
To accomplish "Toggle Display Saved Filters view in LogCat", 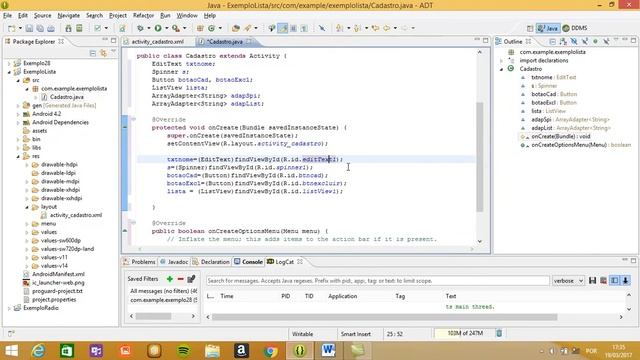I will [614, 280].
